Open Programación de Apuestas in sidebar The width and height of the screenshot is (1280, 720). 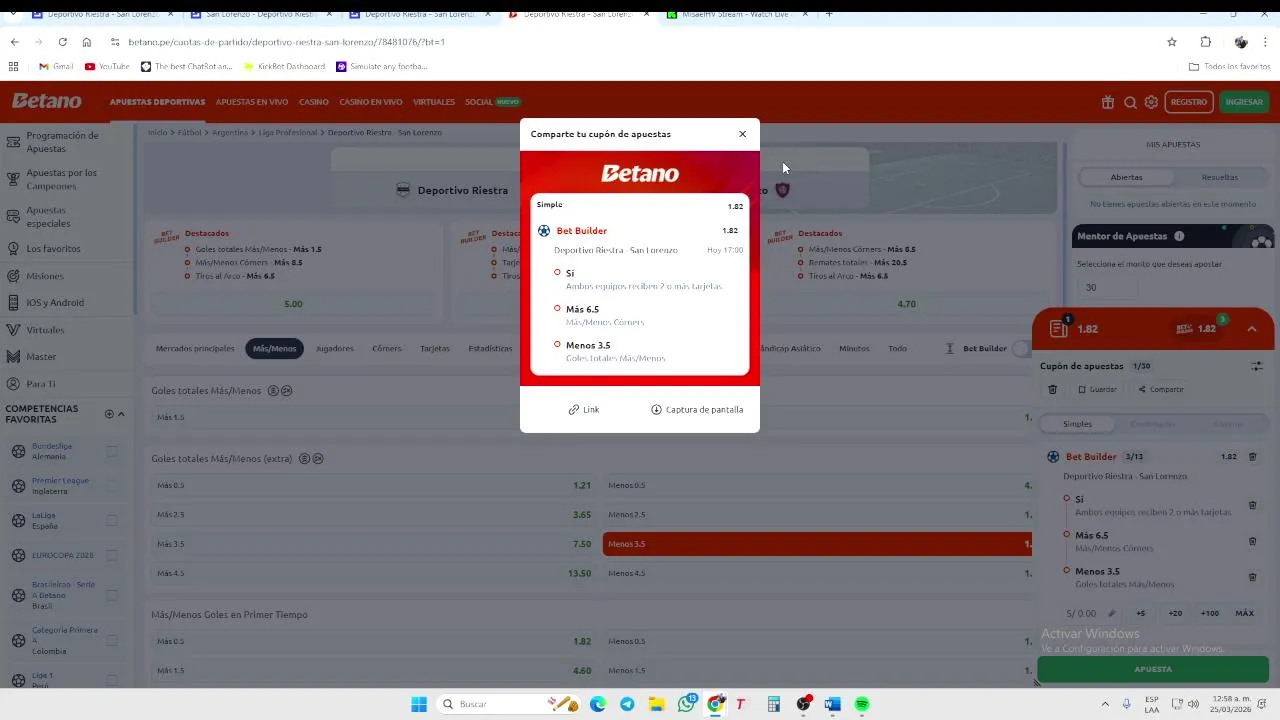click(x=66, y=142)
